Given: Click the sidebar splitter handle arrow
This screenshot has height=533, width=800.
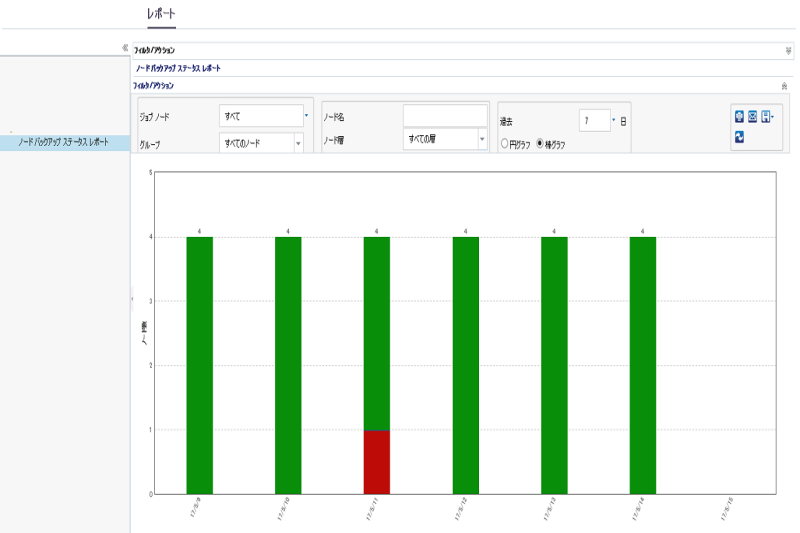Looking at the screenshot, I should (132, 298).
